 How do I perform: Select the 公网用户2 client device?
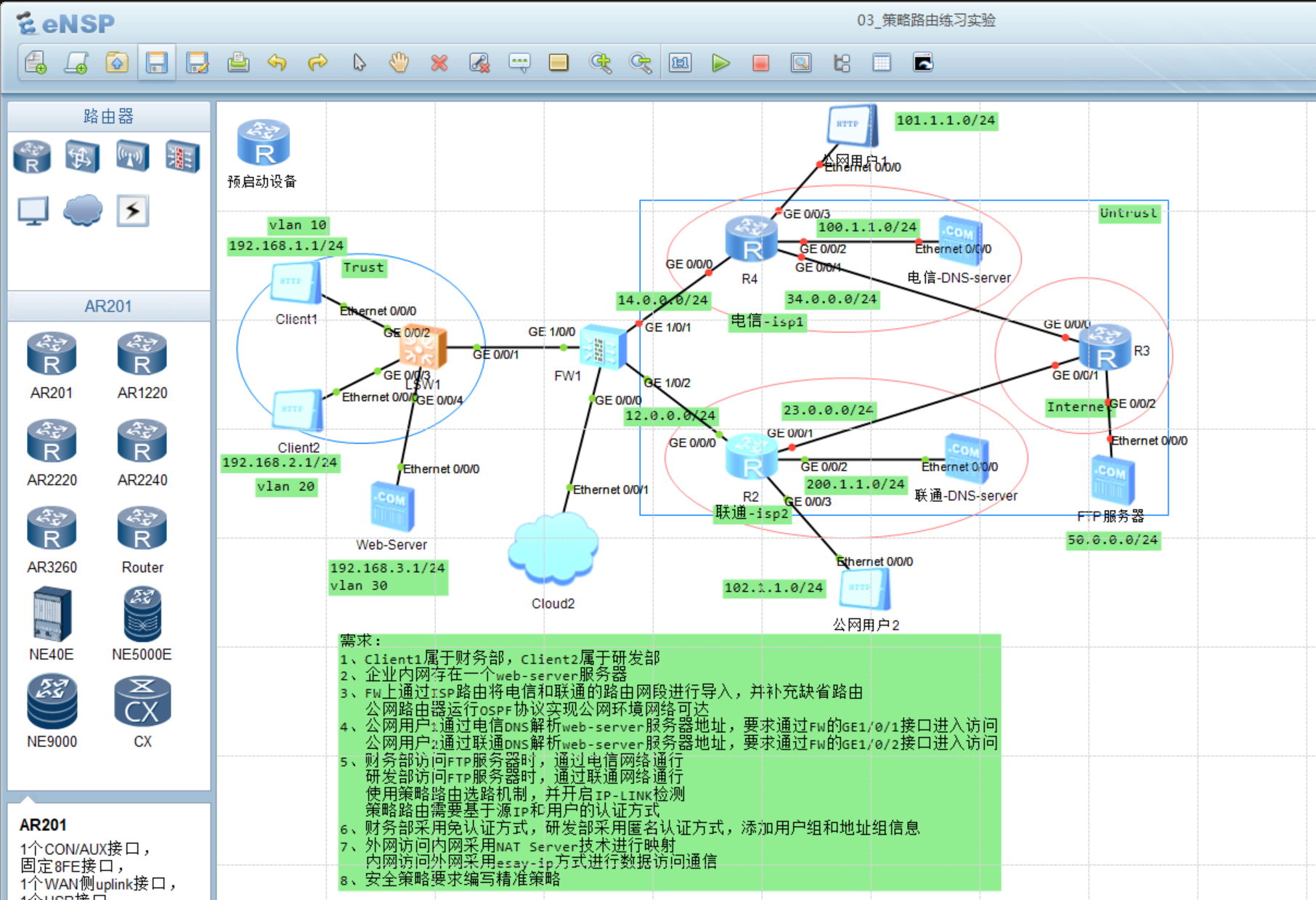(864, 589)
